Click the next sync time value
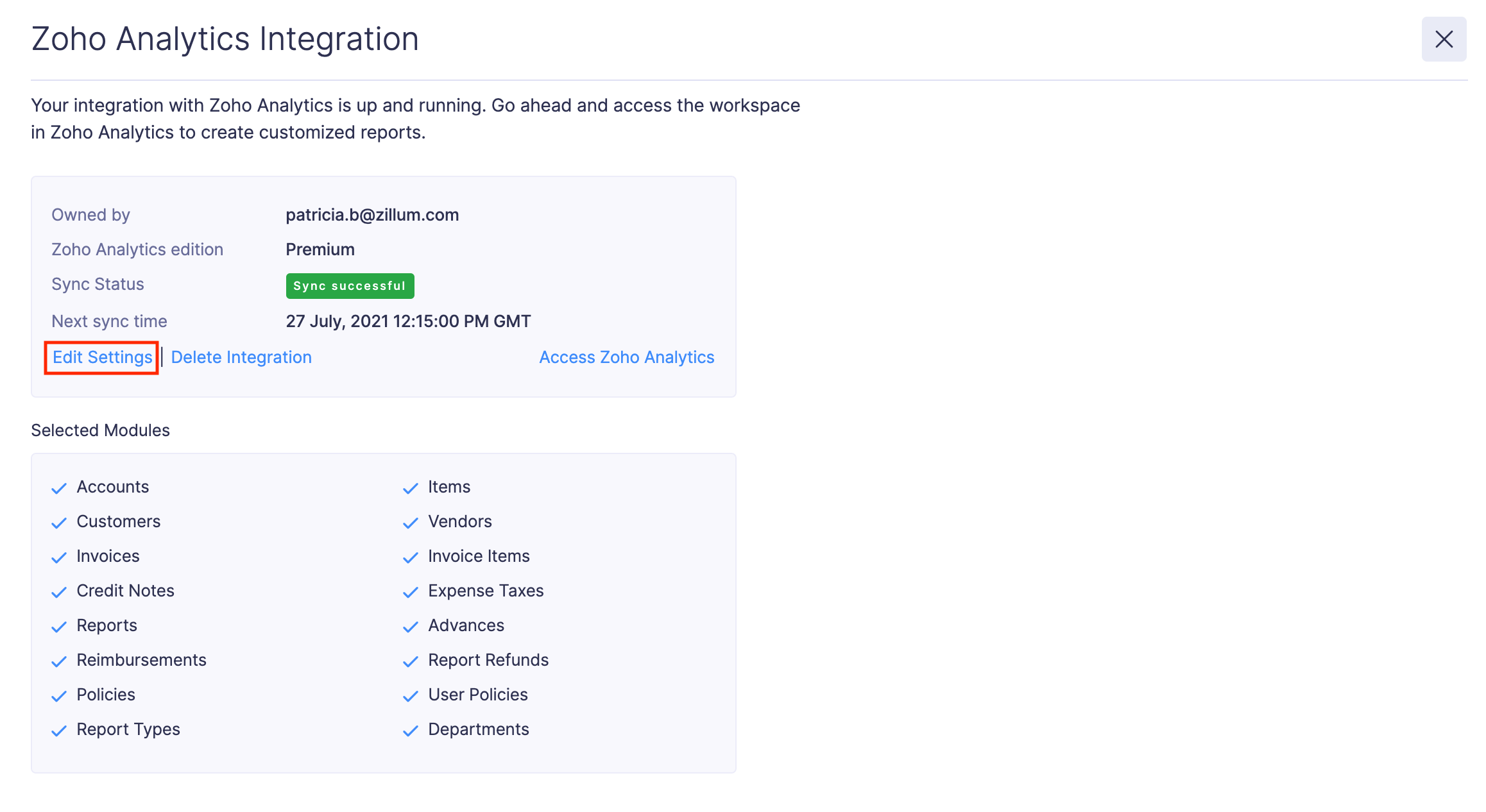This screenshot has width=1486, height=812. [408, 321]
